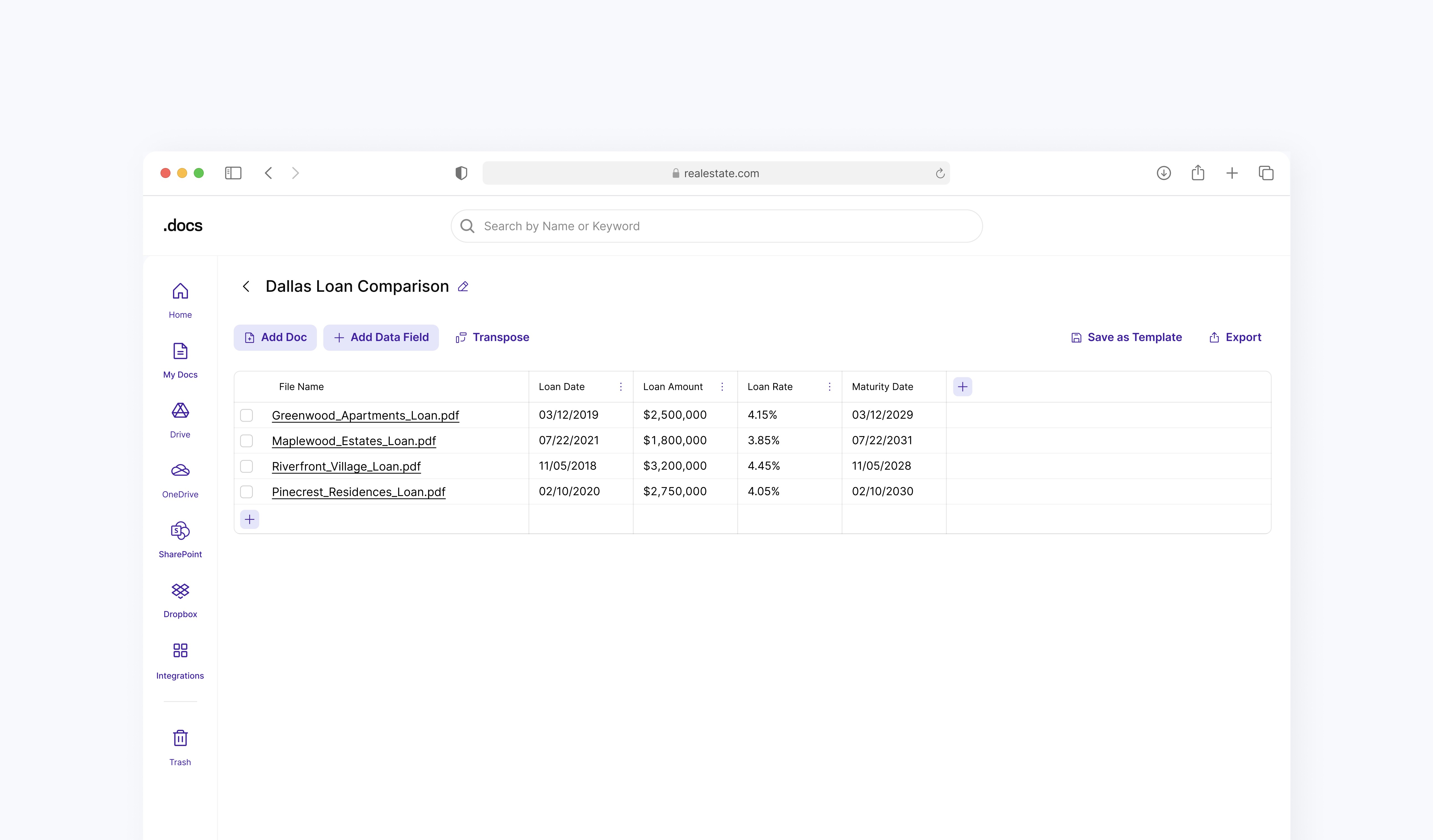Open the Trash folder
The width and height of the screenshot is (1433, 840).
coord(180,747)
